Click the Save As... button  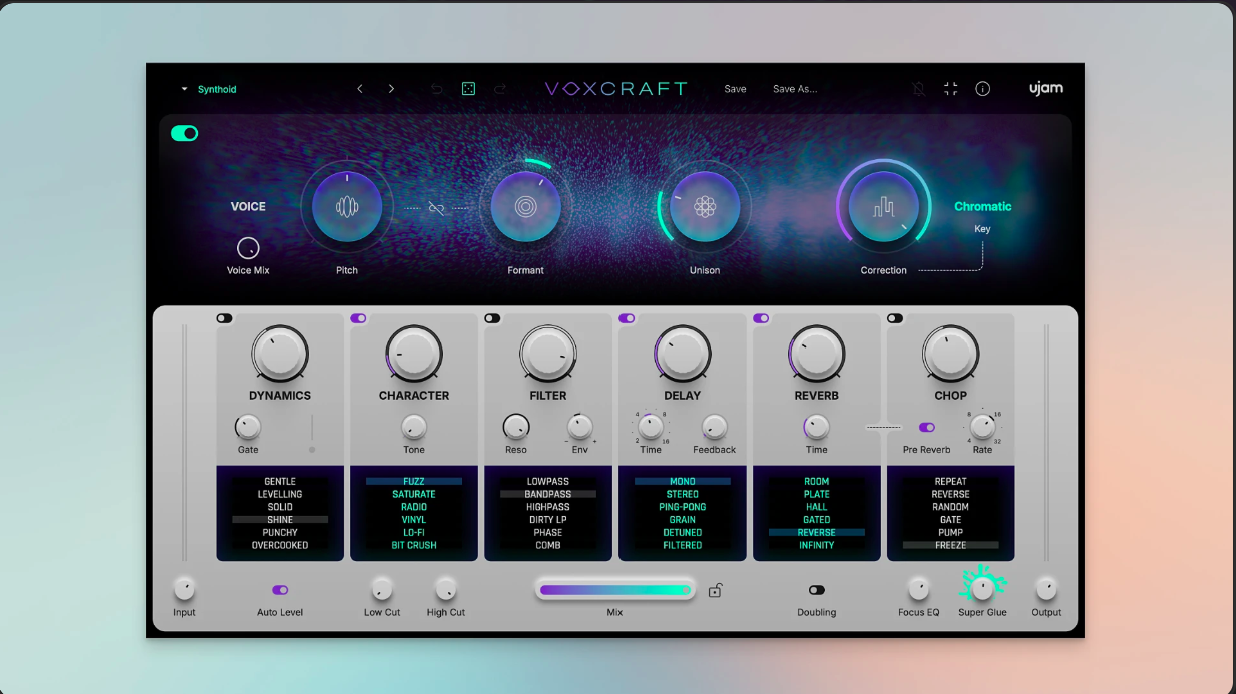tap(795, 89)
